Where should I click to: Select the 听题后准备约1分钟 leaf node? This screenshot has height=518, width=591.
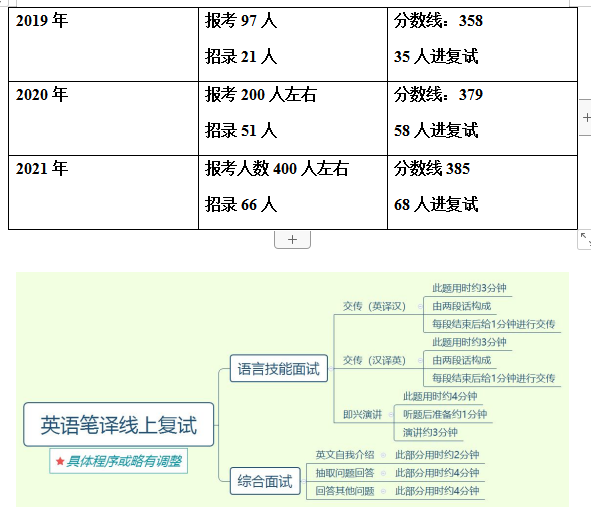(x=445, y=414)
